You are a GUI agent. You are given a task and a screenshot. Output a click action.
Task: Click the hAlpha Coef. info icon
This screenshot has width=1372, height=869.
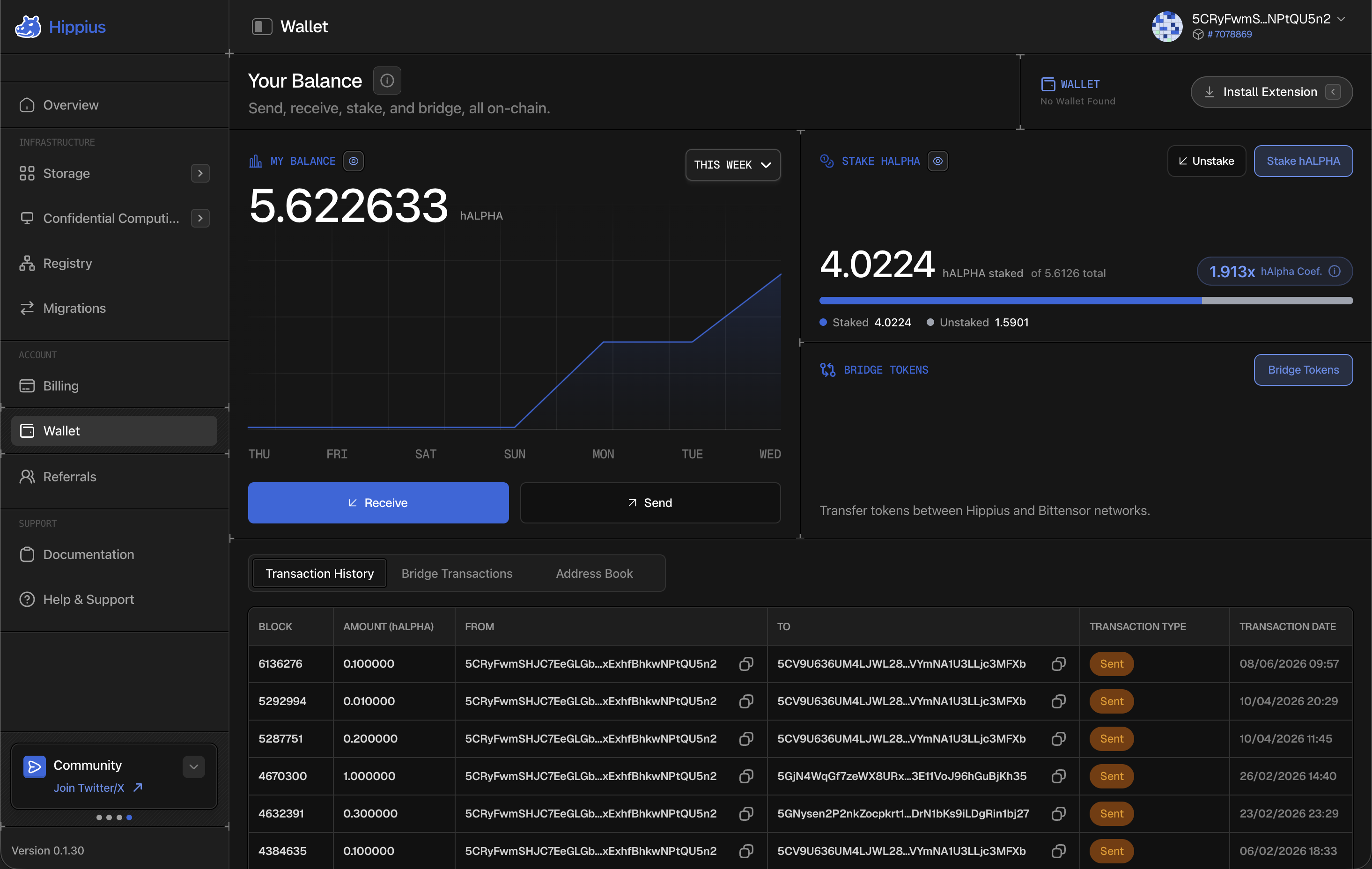pos(1335,271)
